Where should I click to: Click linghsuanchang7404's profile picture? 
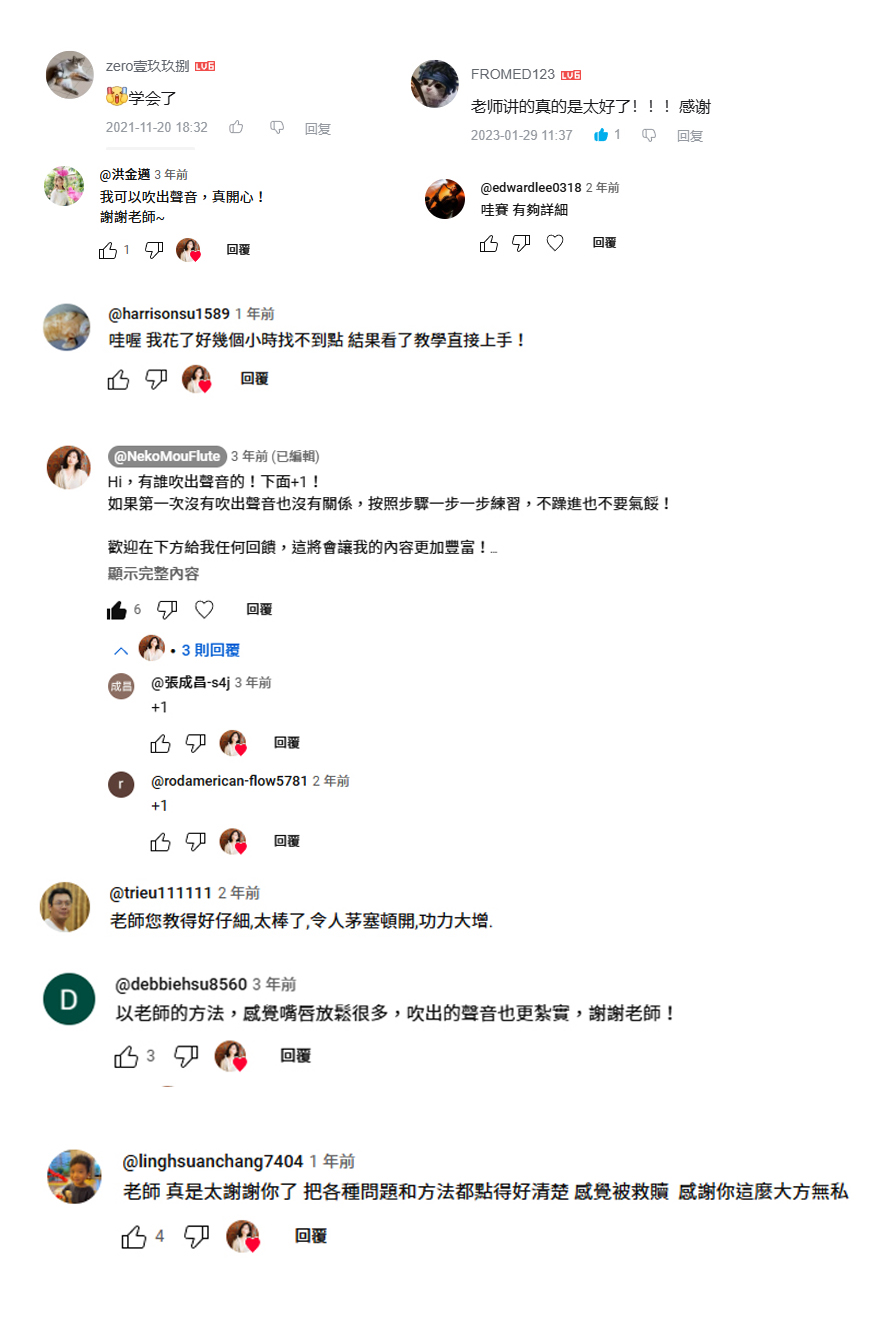coord(75,1177)
